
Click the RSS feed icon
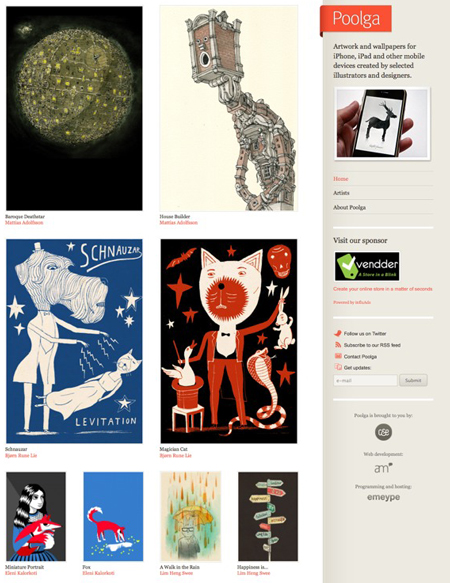(x=338, y=345)
